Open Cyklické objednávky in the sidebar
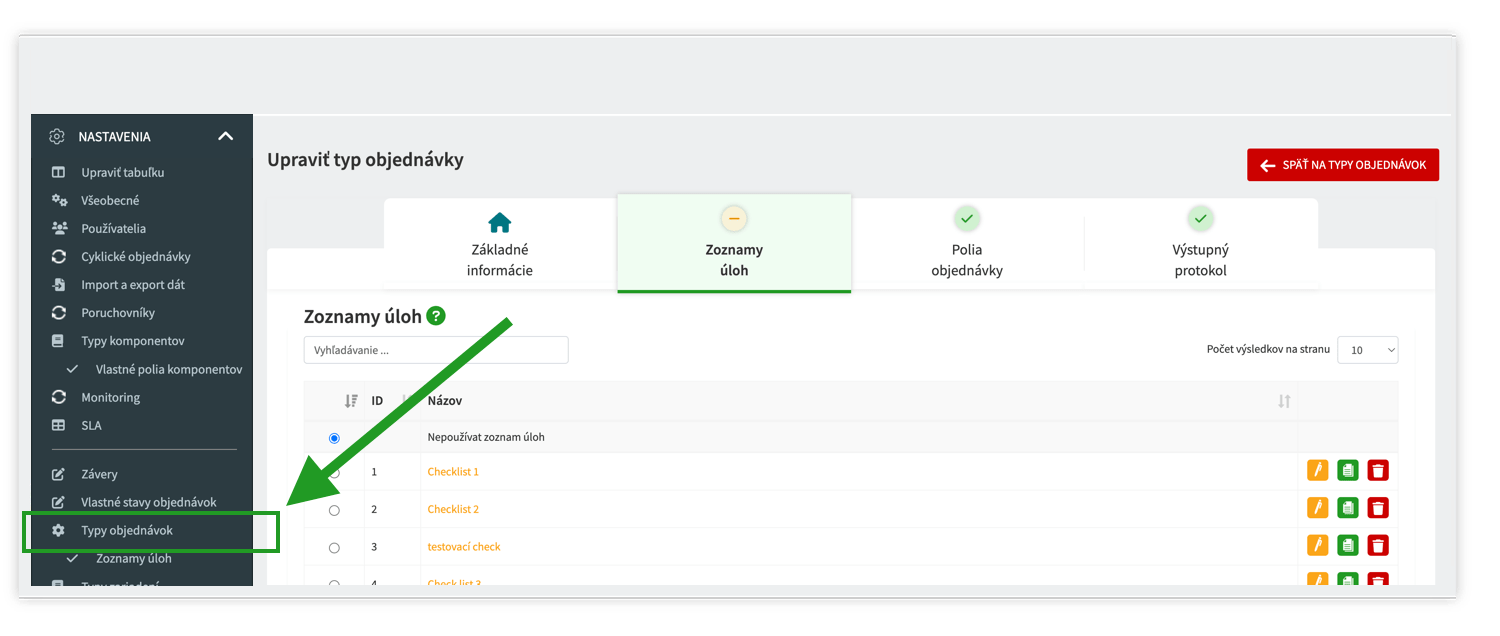 tap(136, 256)
